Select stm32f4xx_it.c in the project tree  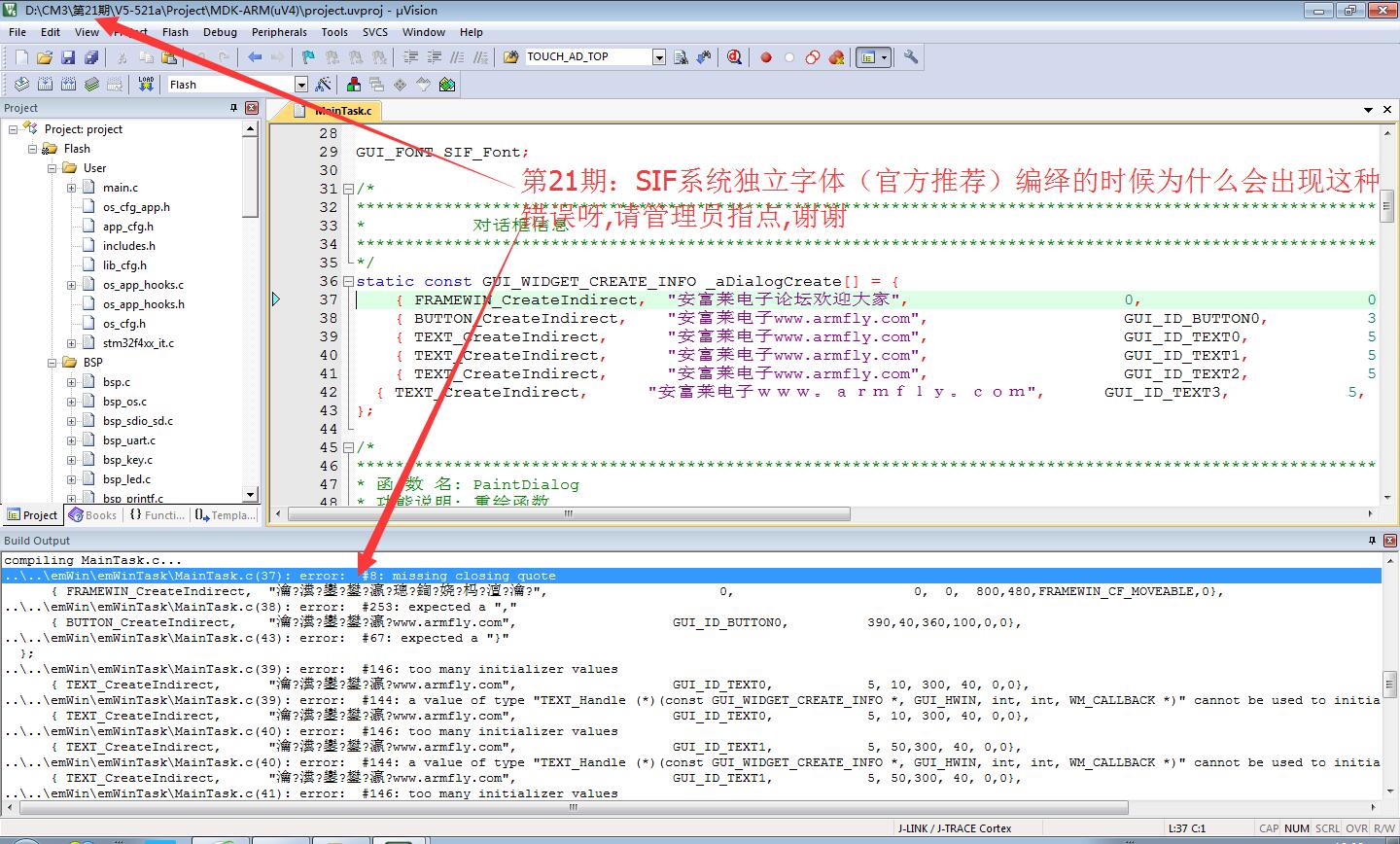point(138,343)
